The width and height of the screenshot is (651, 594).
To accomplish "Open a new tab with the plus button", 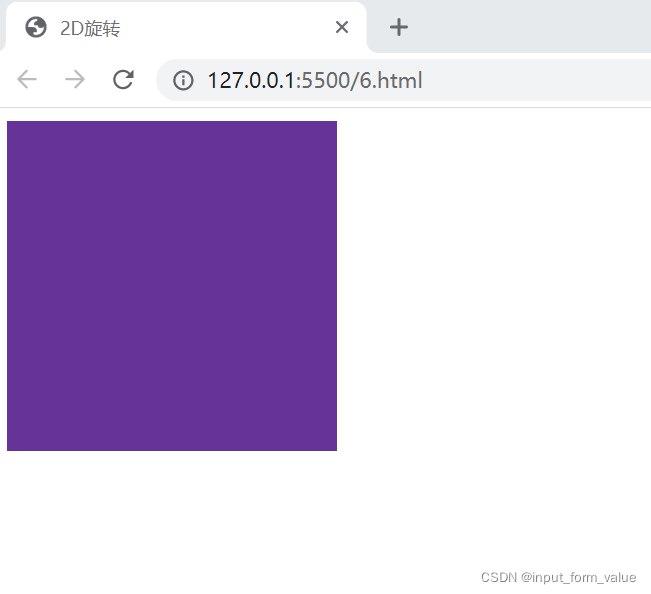I will 399,27.
